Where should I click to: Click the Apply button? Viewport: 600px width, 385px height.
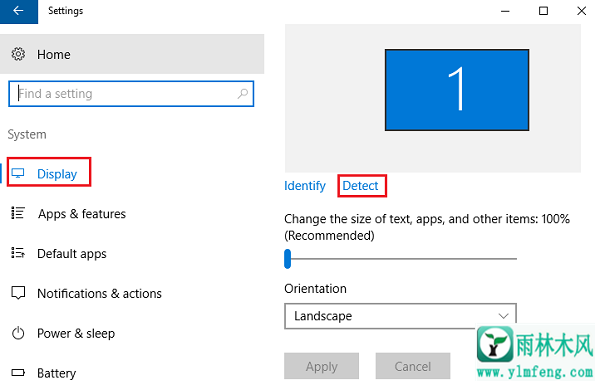[321, 366]
